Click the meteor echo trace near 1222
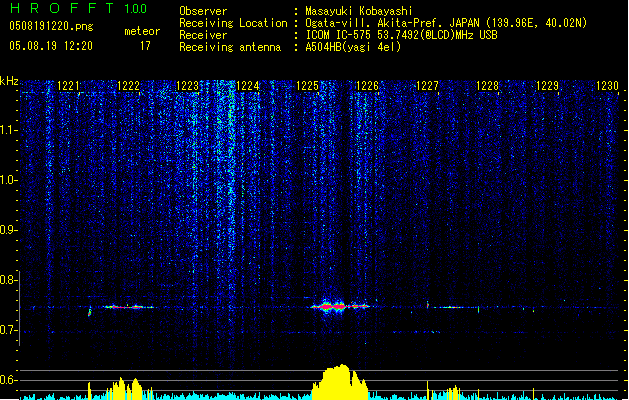The width and height of the screenshot is (629, 400). 128,307
